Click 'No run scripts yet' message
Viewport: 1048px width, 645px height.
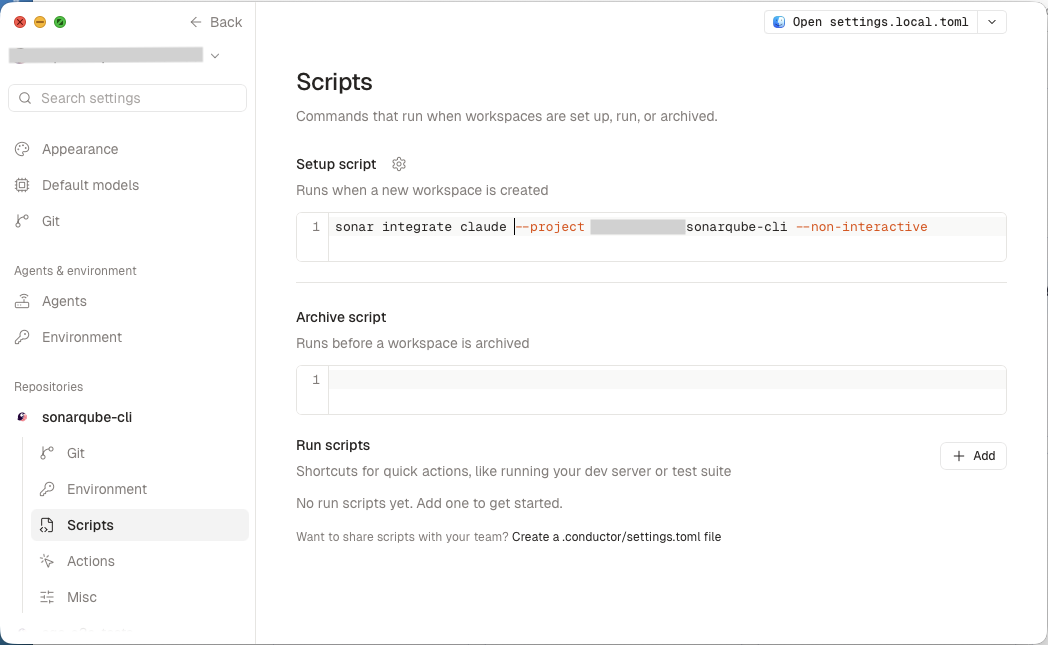click(429, 503)
